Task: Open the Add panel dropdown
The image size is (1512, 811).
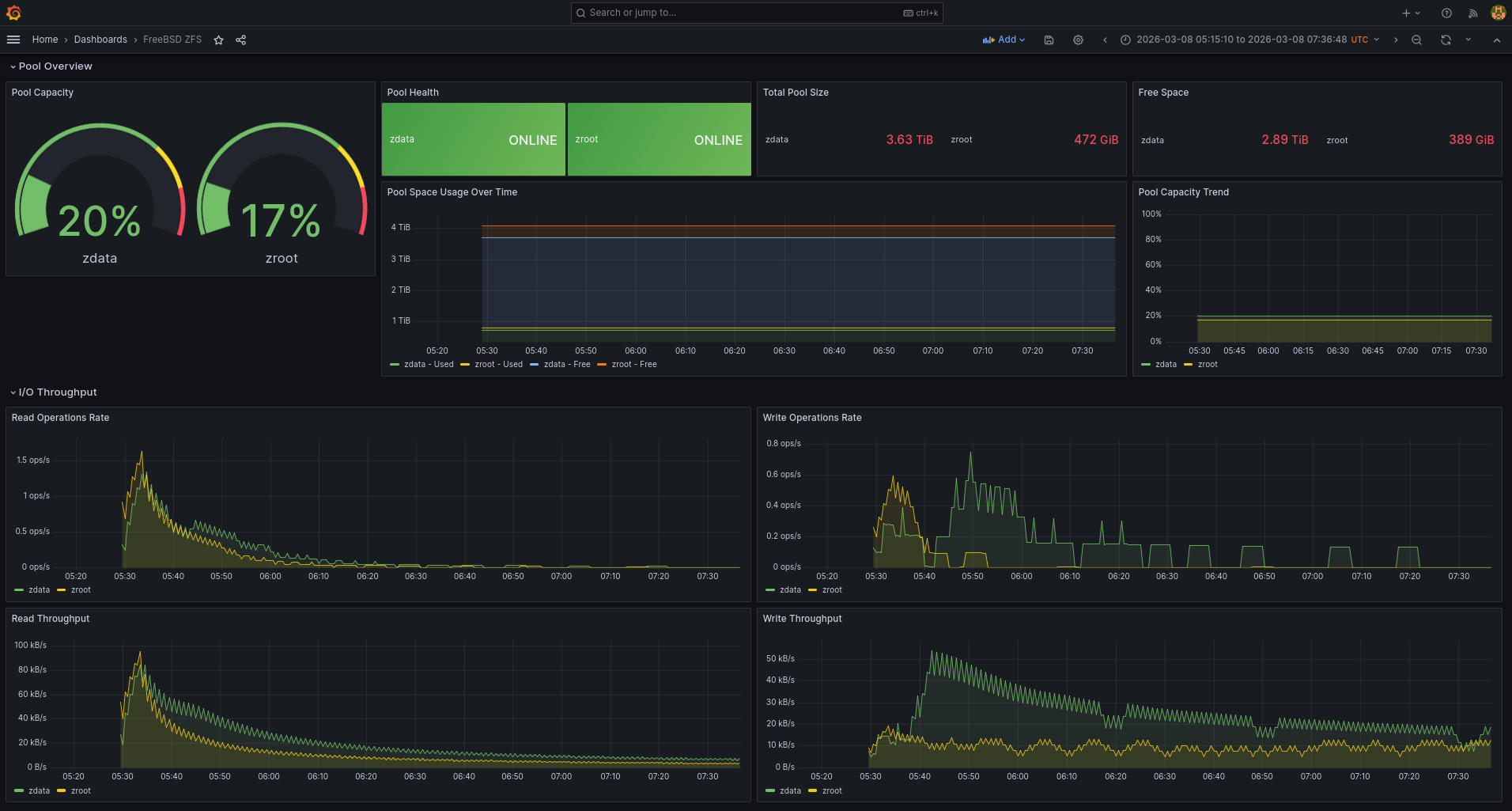Action: 1004,40
